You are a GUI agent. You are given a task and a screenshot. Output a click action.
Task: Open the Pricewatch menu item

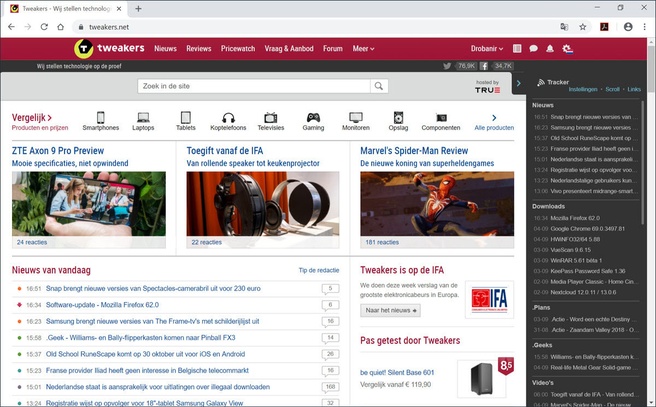click(x=238, y=49)
